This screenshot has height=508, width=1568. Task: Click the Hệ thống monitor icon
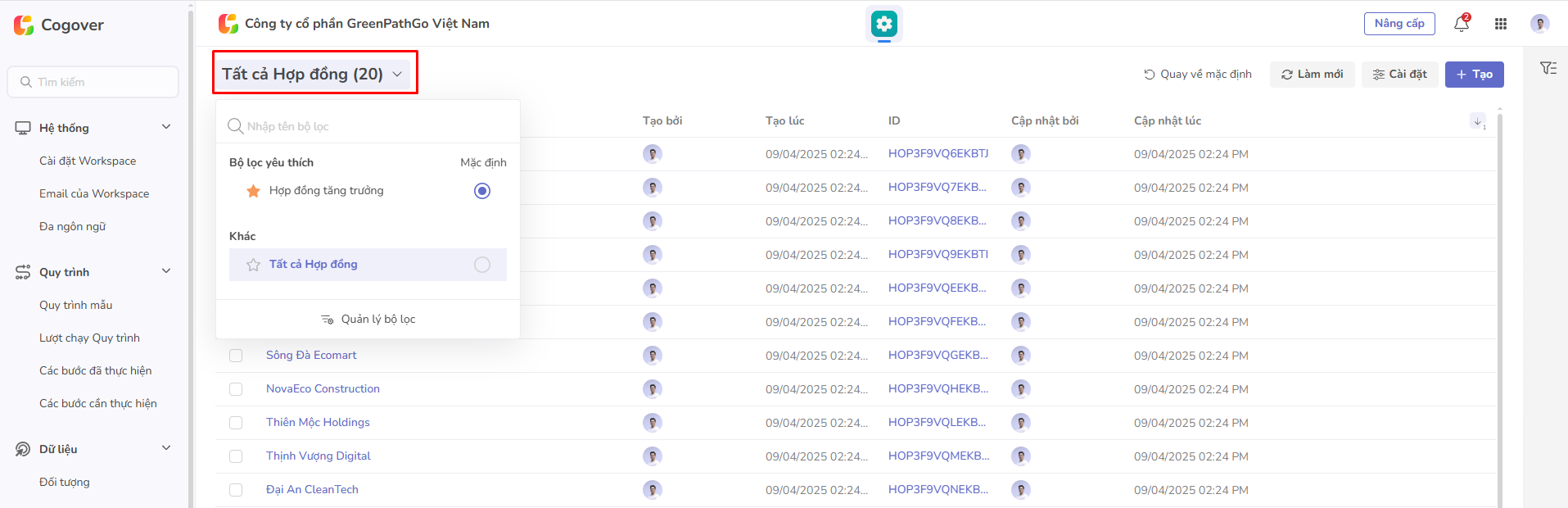pos(23,128)
